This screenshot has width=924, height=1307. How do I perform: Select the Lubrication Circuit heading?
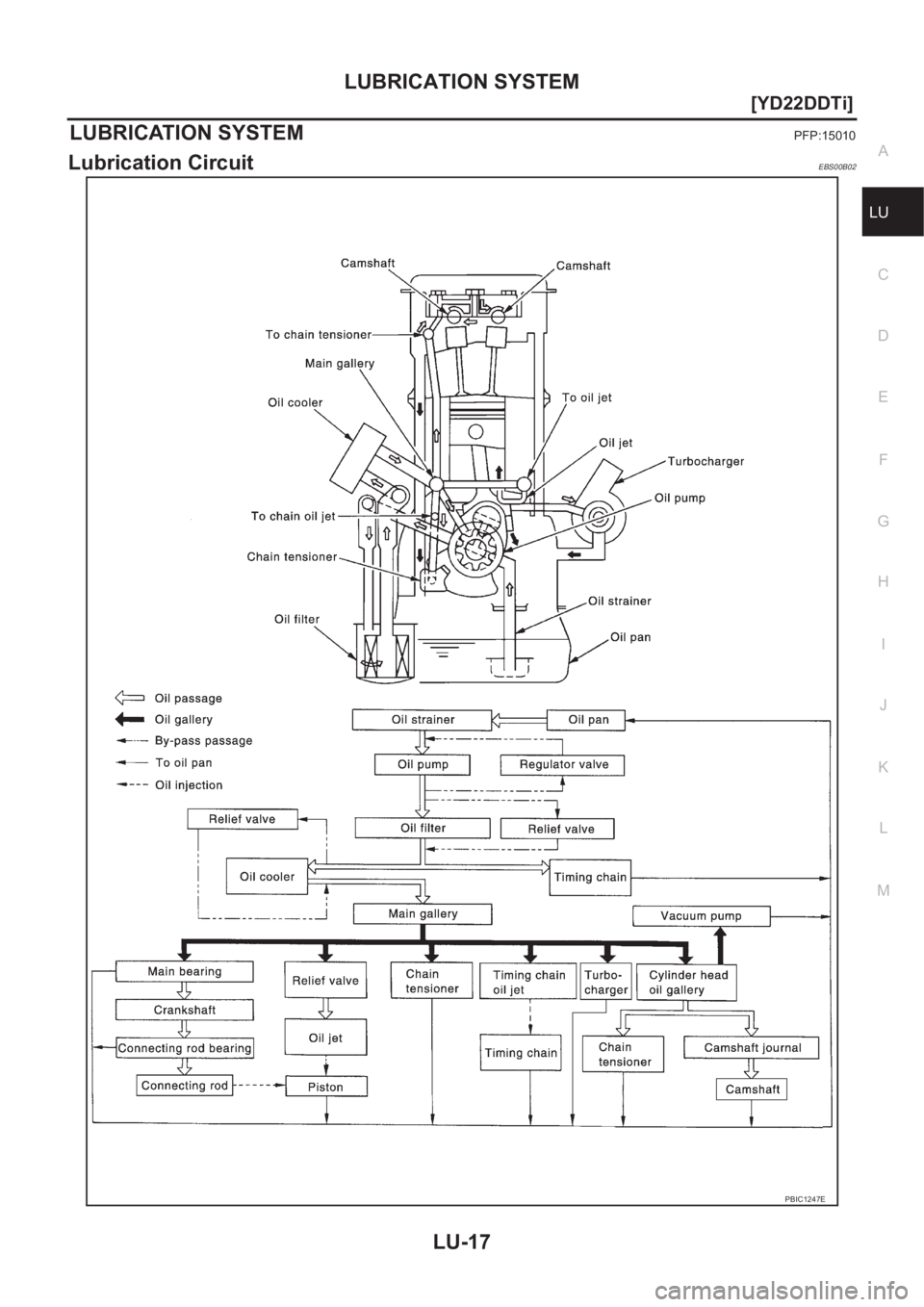161,162
